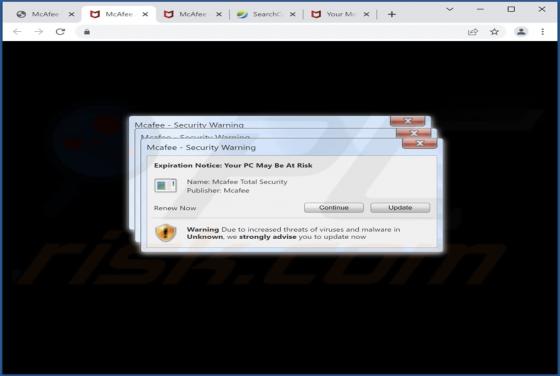Expand the tab search dropdown chevron
This screenshot has height=376, width=560.
450,9
